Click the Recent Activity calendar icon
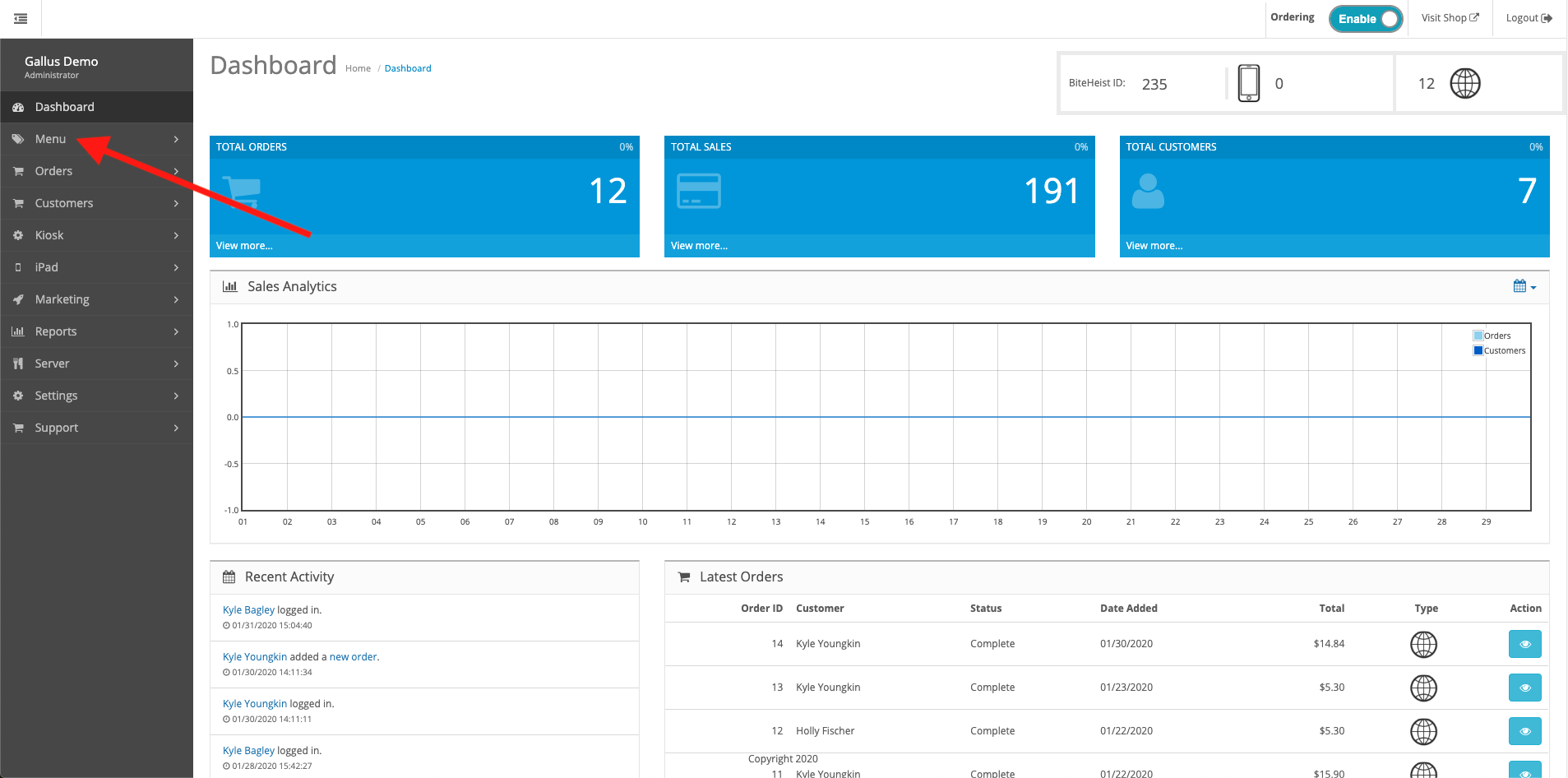Image resolution: width=1568 pixels, height=778 pixels. 229,577
